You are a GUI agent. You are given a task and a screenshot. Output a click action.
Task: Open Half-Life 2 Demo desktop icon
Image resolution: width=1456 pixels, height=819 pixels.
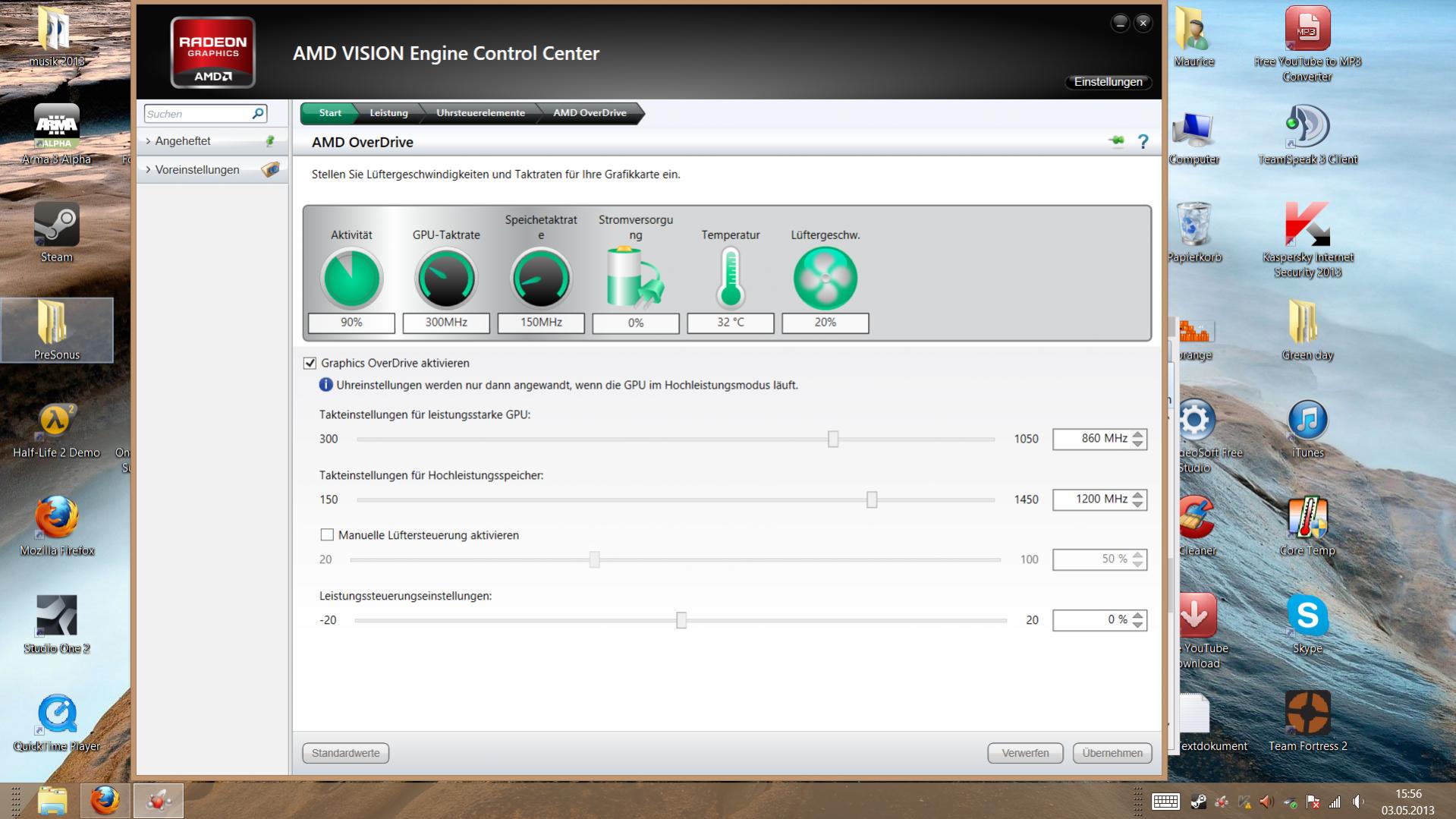(56, 430)
